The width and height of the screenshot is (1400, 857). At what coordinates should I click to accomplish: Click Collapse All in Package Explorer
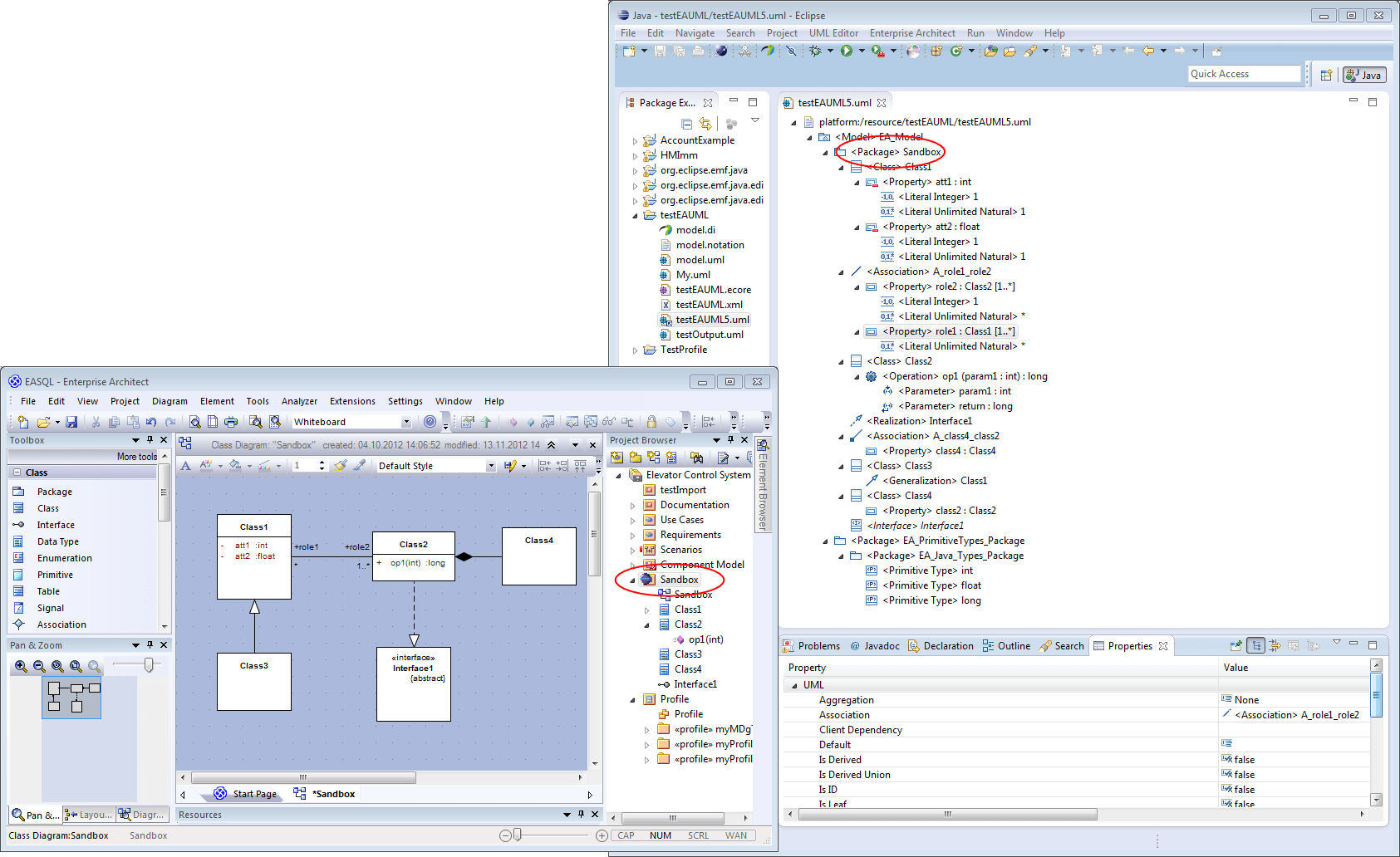(686, 124)
